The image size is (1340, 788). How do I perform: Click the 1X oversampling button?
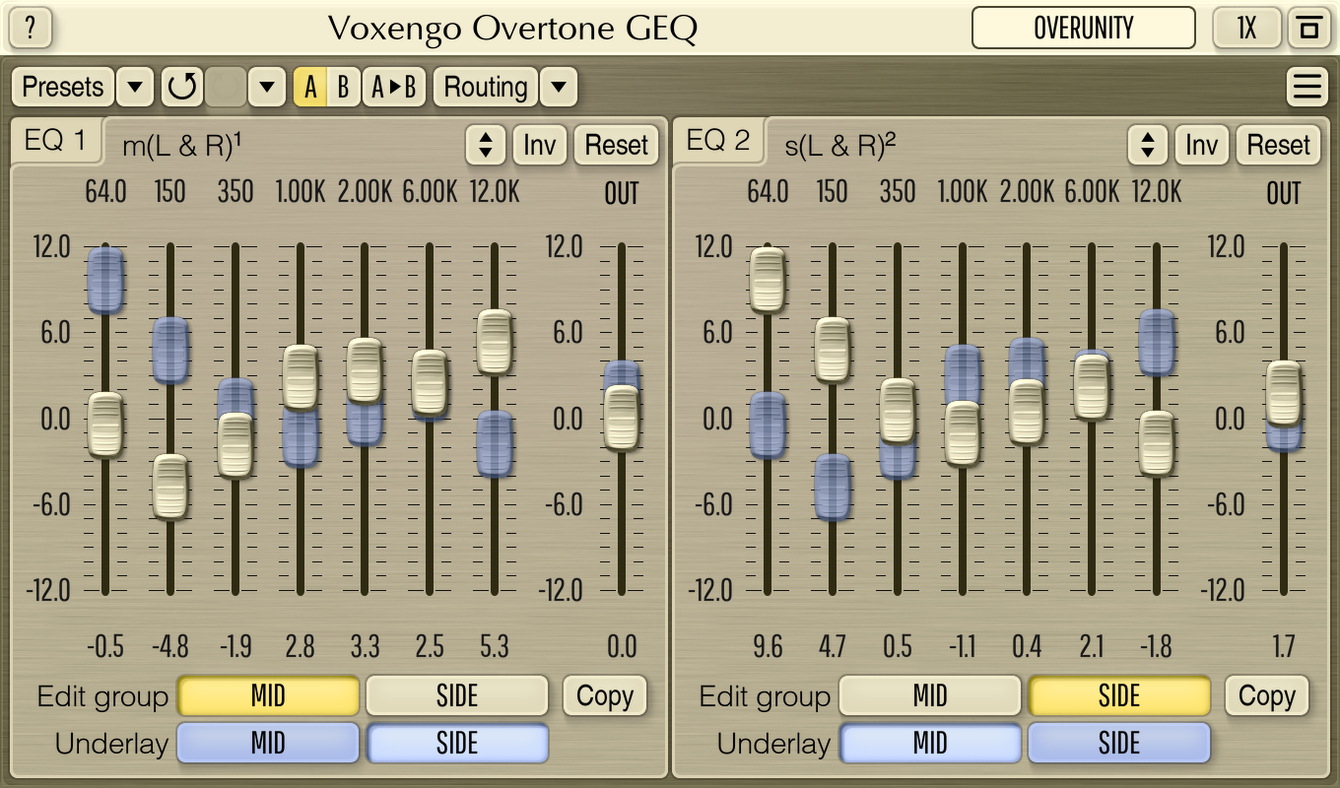(x=1246, y=27)
